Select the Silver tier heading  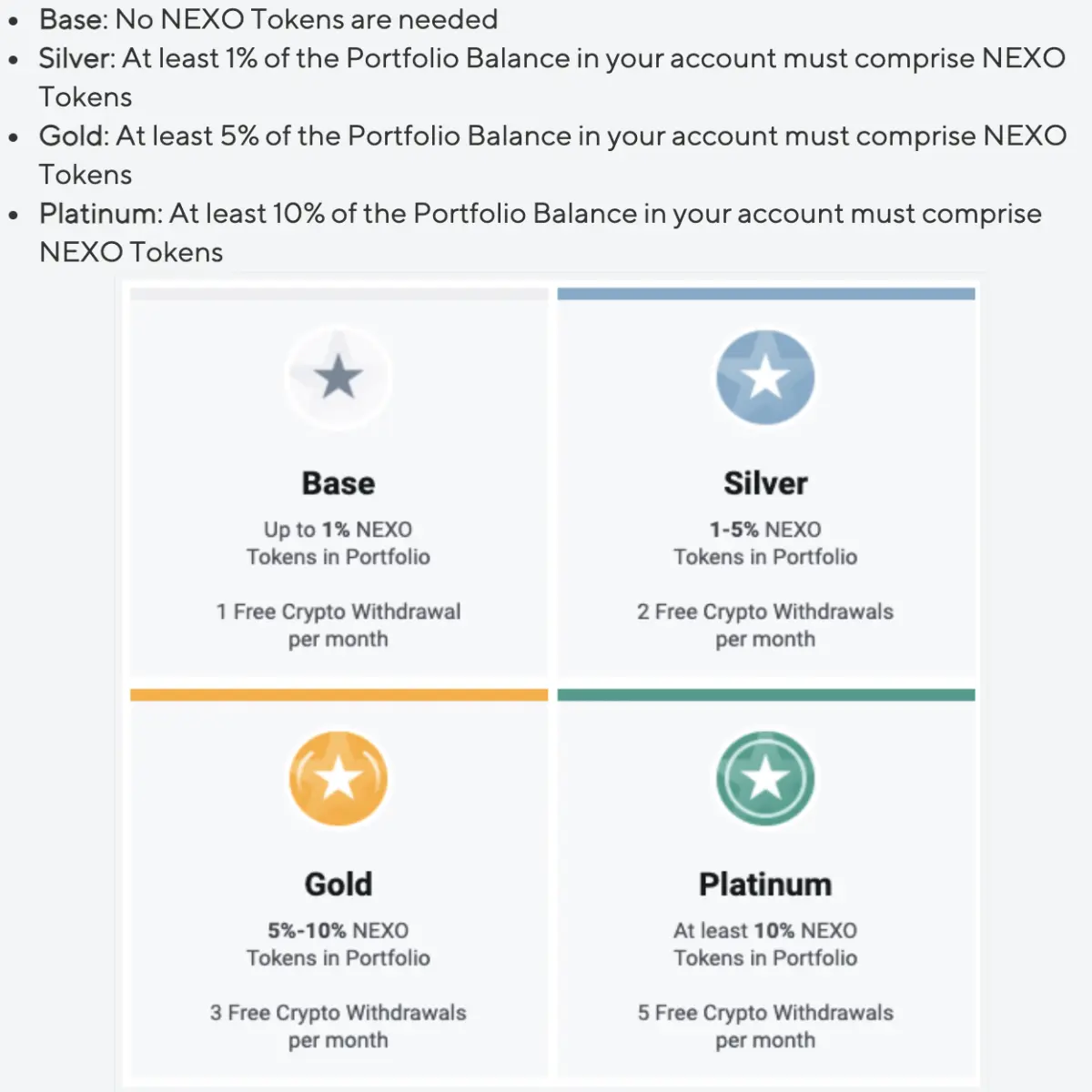click(x=765, y=483)
